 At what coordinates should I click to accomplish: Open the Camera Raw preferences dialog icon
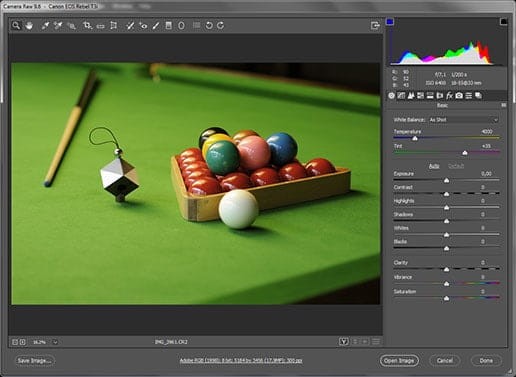tap(197, 25)
